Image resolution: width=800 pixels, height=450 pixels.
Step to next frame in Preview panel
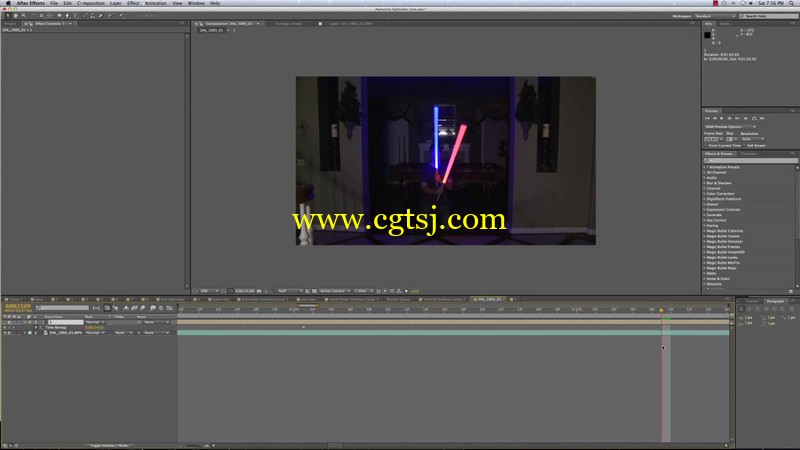point(729,118)
